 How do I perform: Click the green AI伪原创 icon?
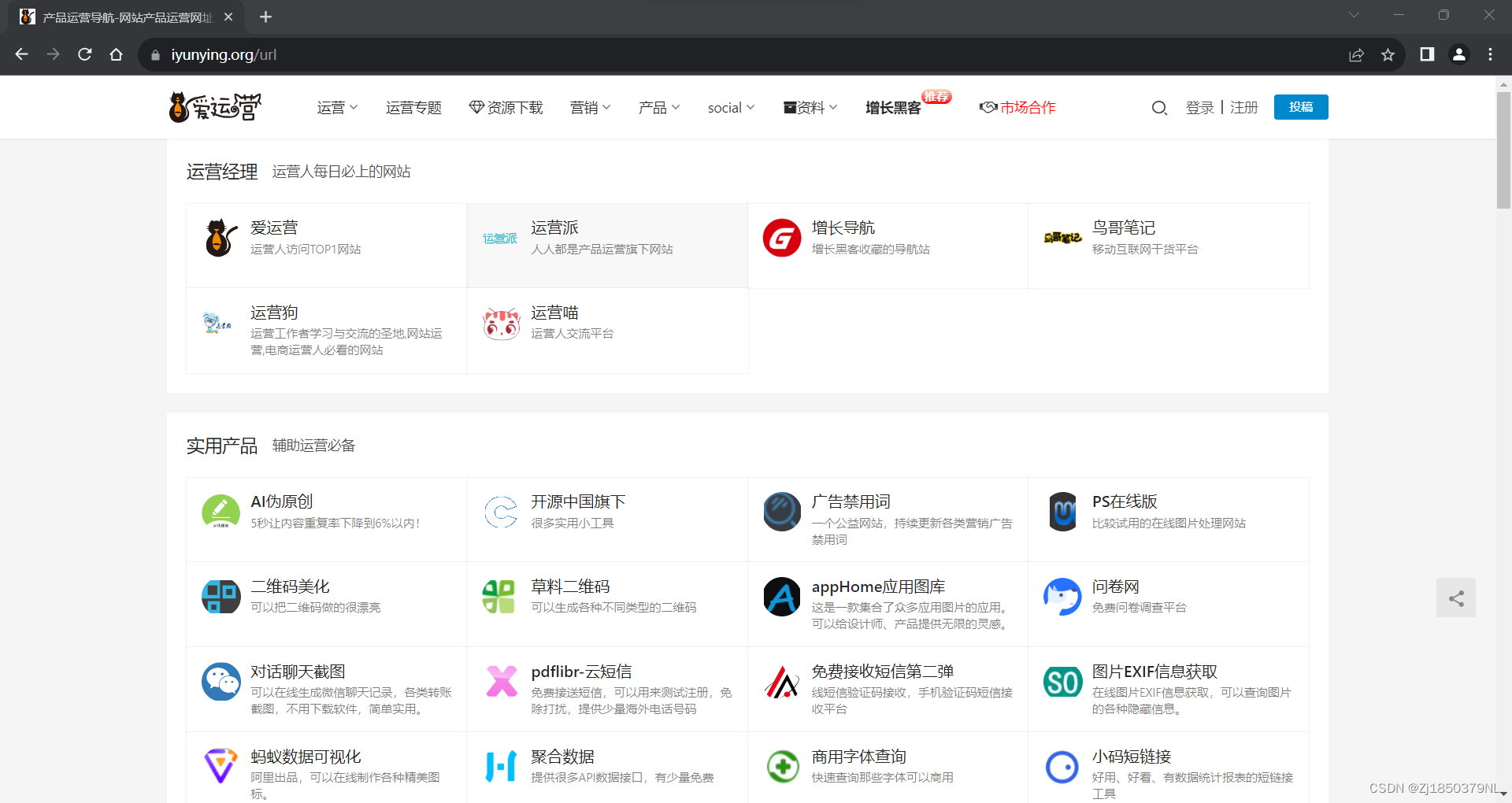point(221,512)
